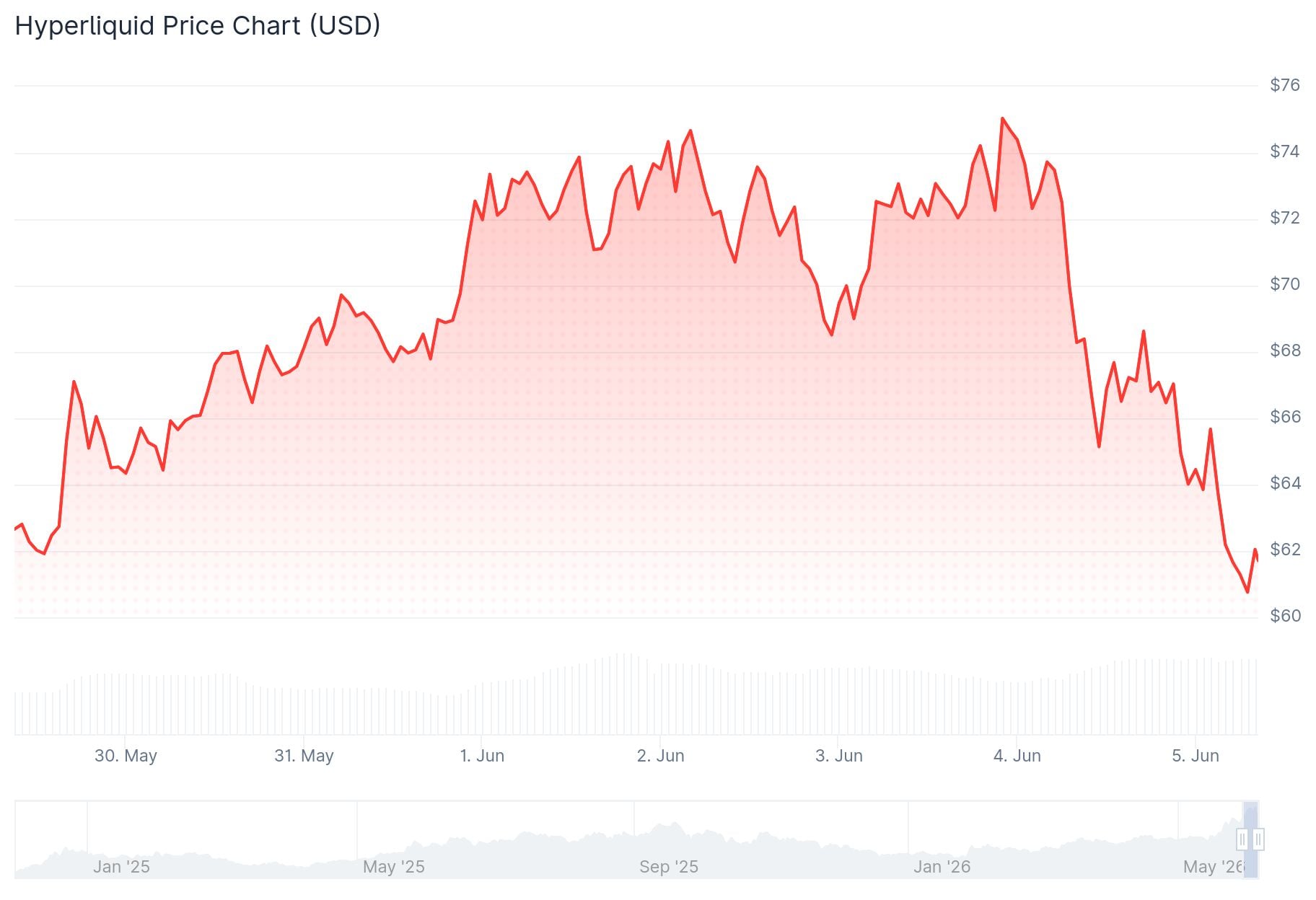Click the May '26 navigator label

[x=1214, y=867]
